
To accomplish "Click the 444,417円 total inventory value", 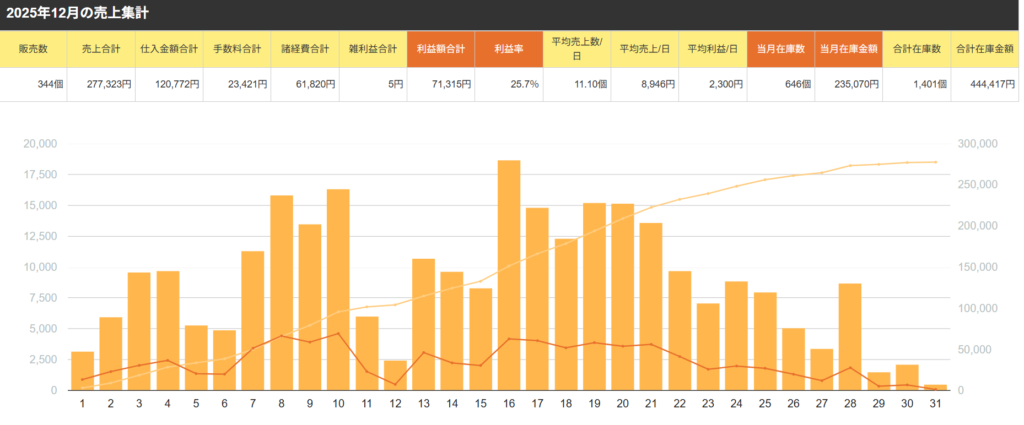I will point(986,84).
